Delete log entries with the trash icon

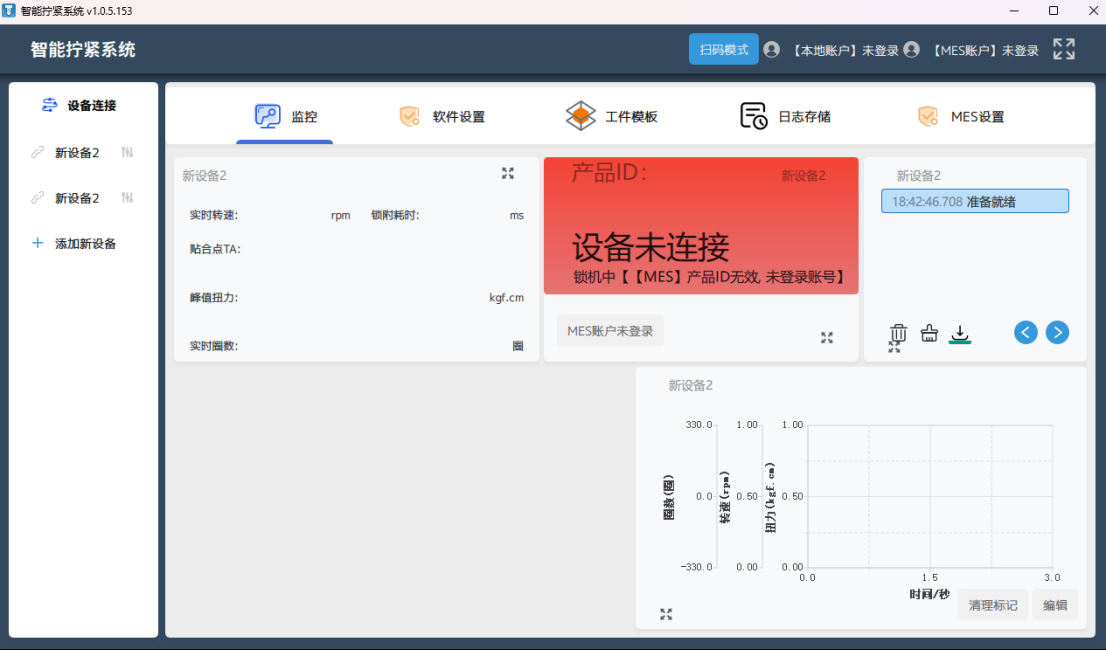898,332
